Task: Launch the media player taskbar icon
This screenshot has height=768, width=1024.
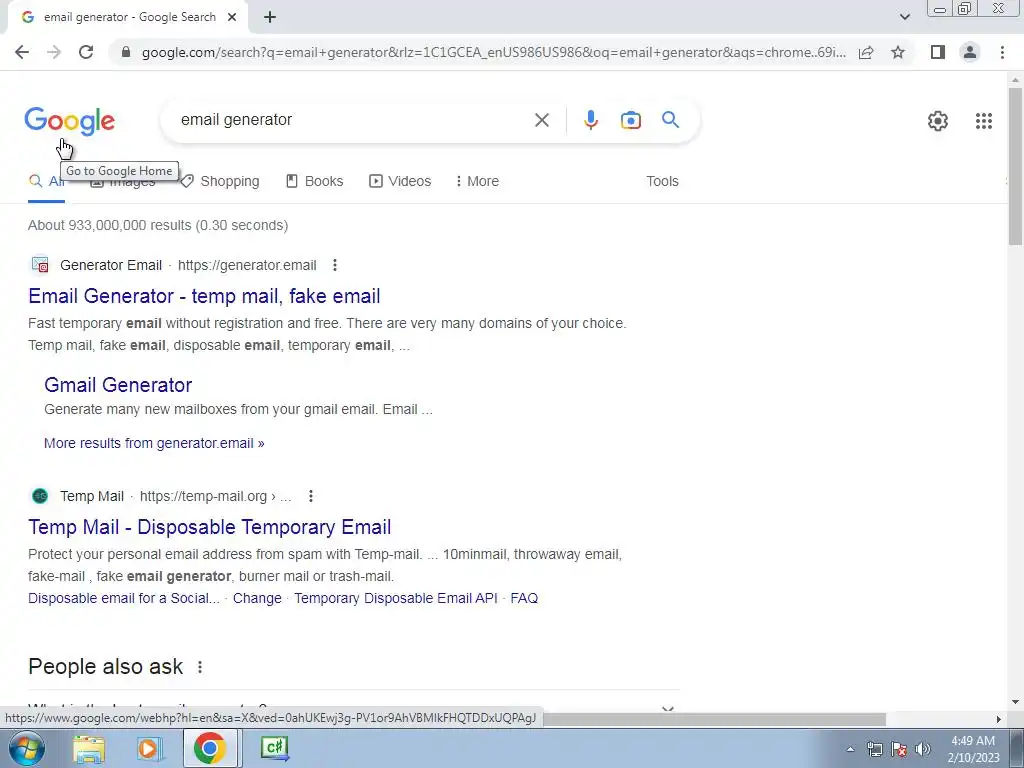Action: (149, 748)
